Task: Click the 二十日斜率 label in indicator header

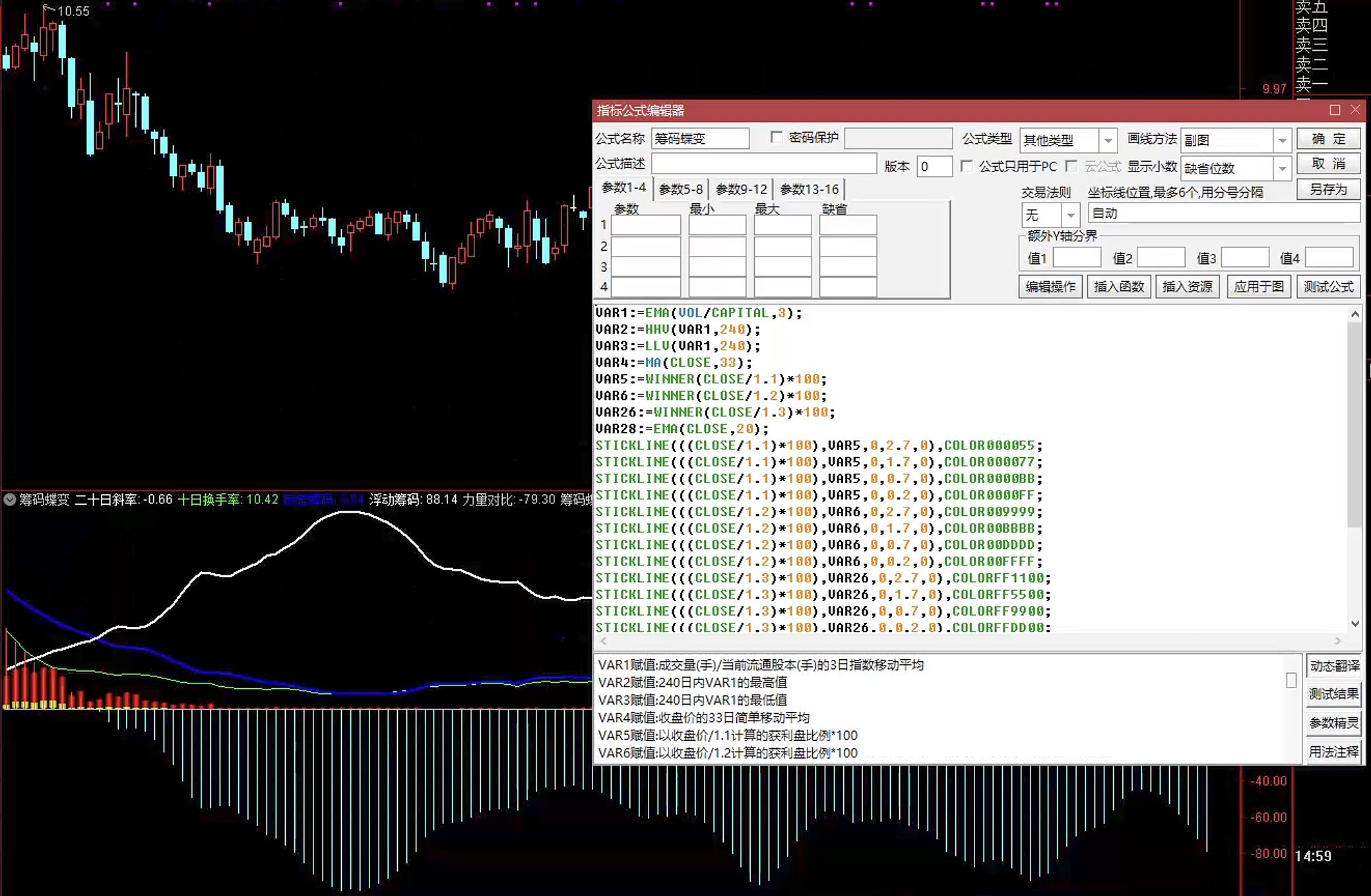Action: (106, 499)
